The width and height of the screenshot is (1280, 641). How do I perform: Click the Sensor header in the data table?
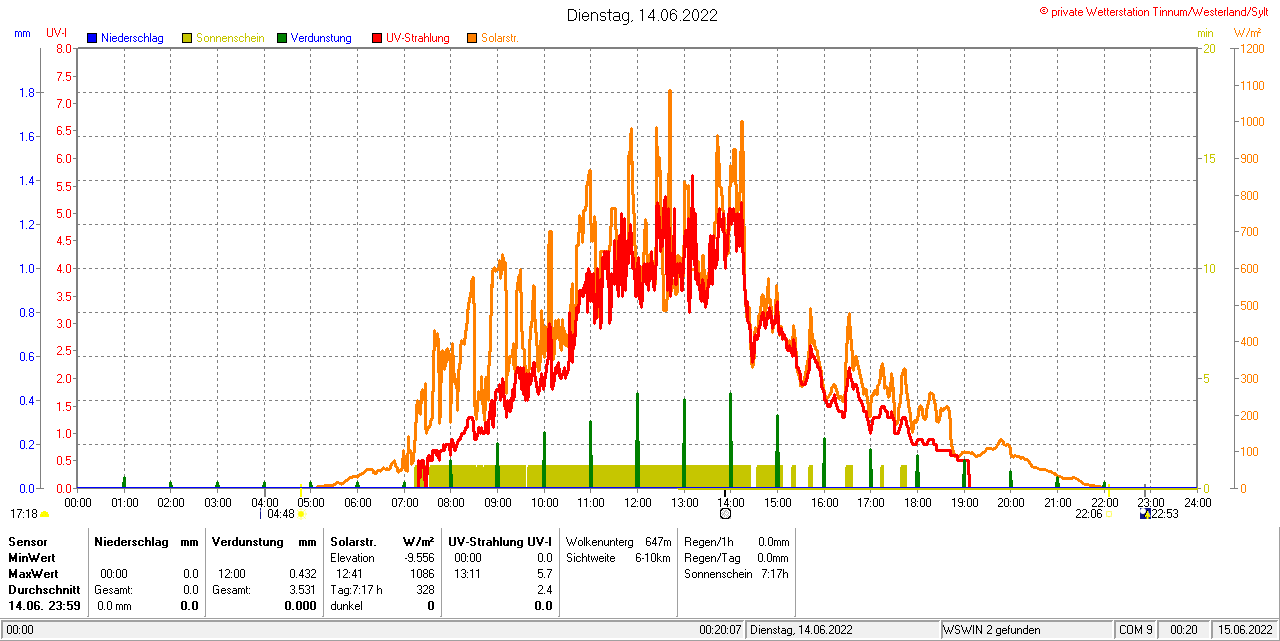point(27,541)
